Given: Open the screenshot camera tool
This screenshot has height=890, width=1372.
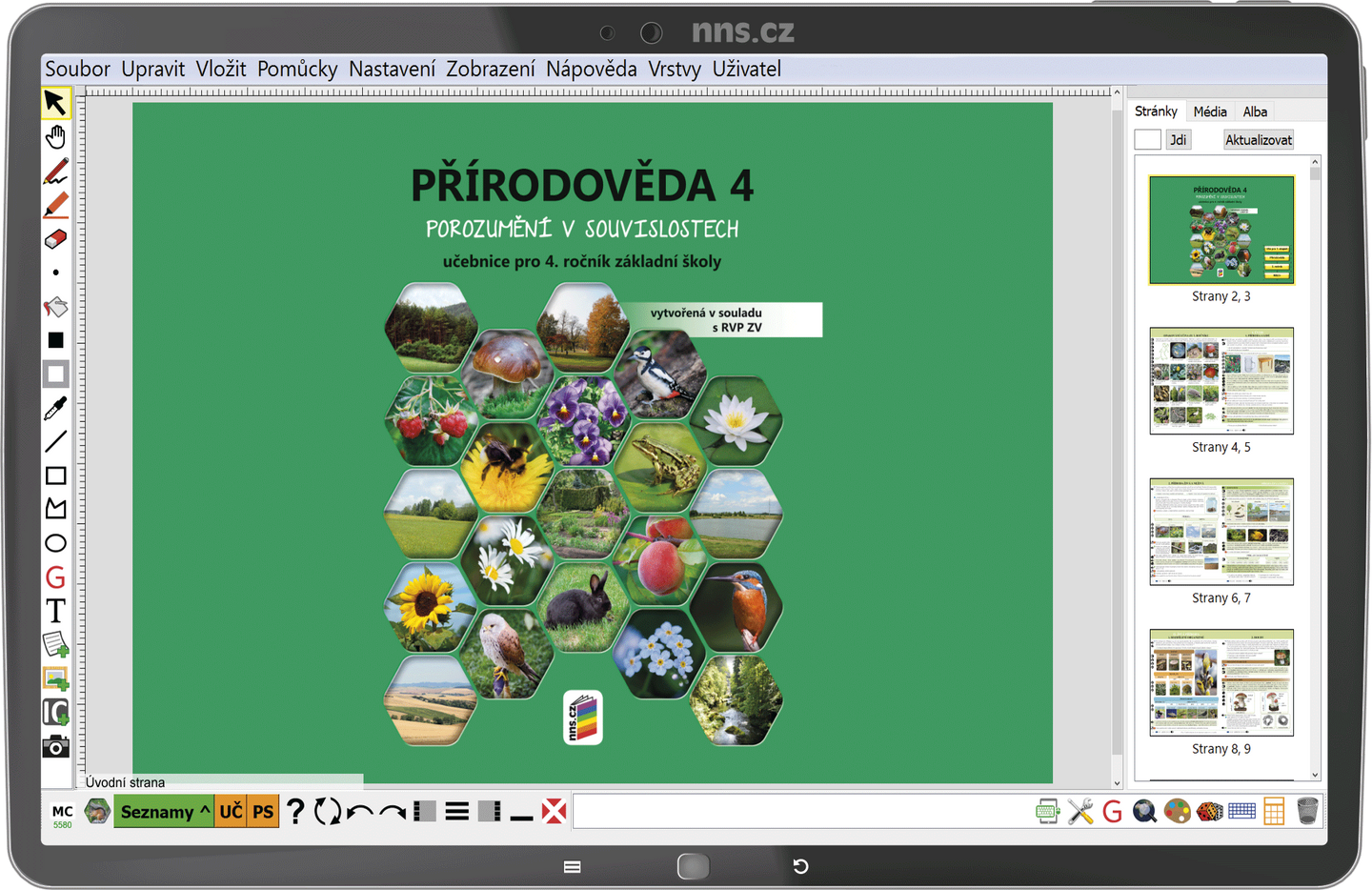Looking at the screenshot, I should coord(55,748).
